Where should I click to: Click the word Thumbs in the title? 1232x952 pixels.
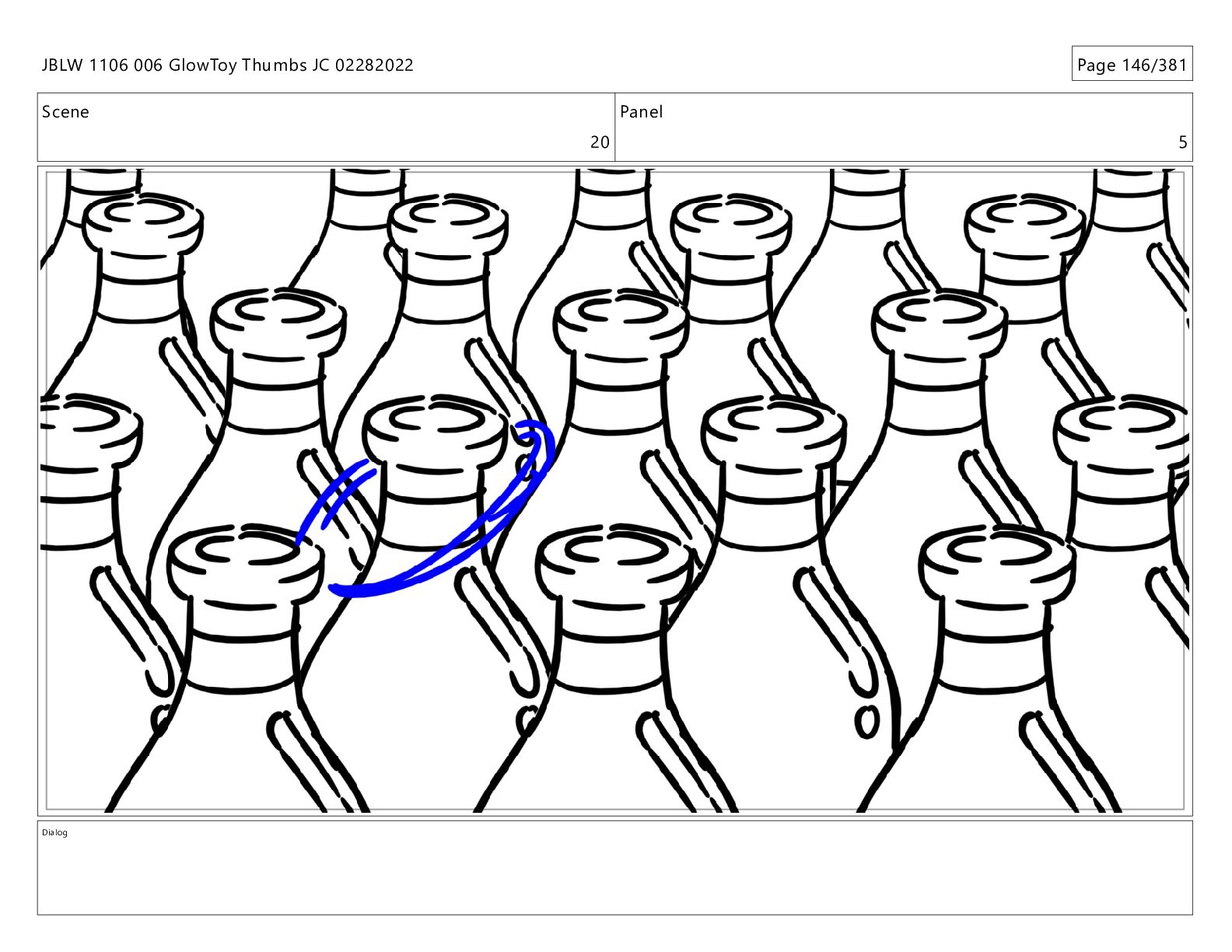[x=275, y=65]
